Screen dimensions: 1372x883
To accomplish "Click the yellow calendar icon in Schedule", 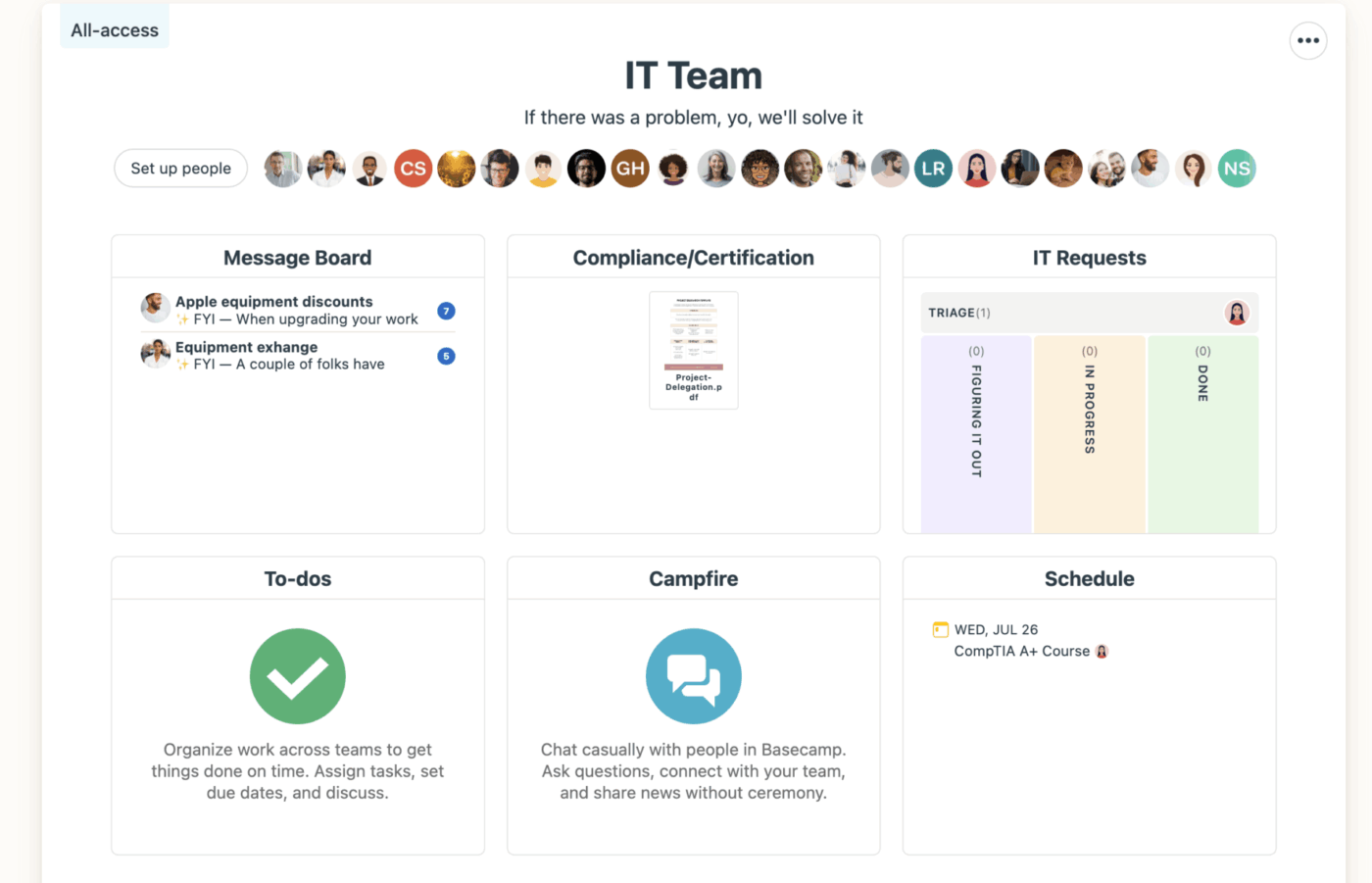I will (x=941, y=629).
